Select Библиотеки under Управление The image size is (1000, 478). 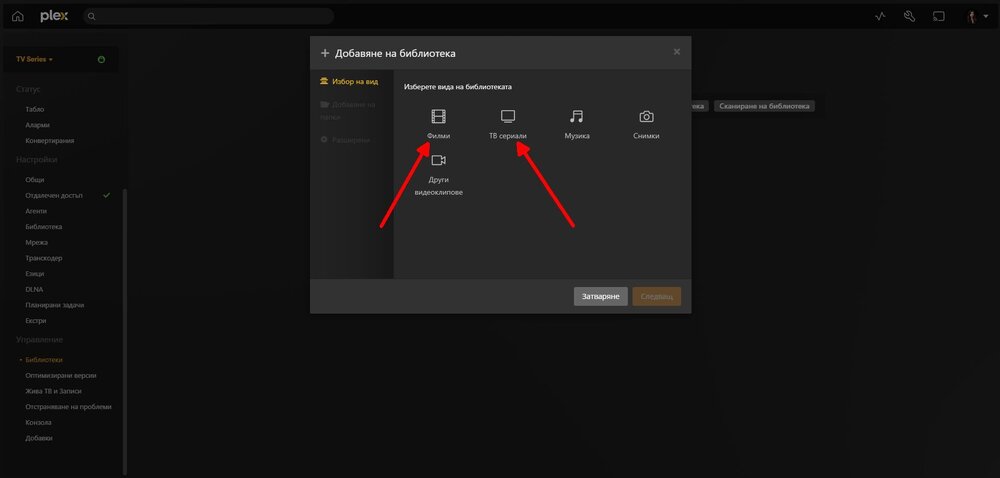(44, 360)
